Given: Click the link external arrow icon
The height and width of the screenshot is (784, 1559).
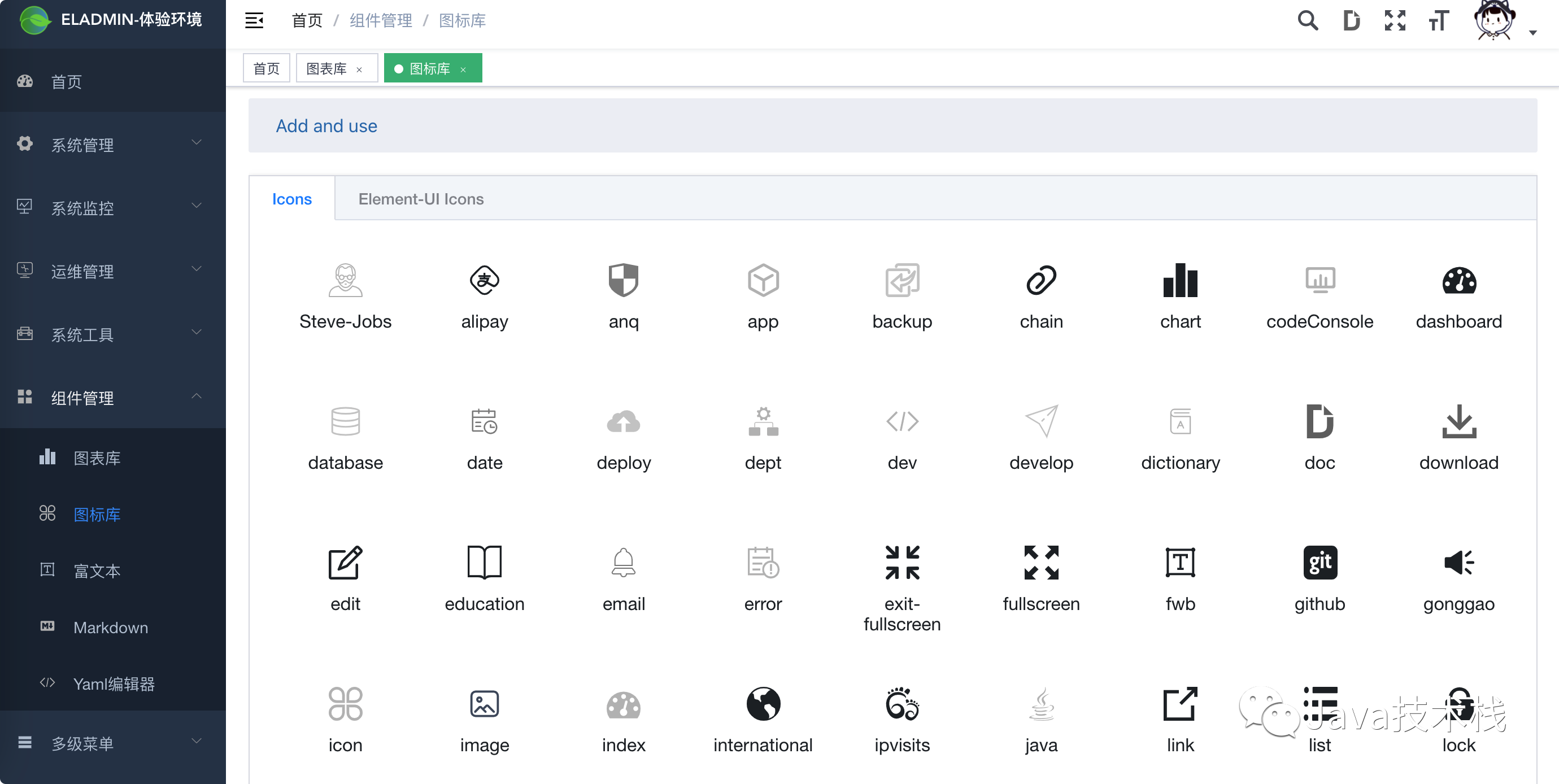Looking at the screenshot, I should (1180, 703).
